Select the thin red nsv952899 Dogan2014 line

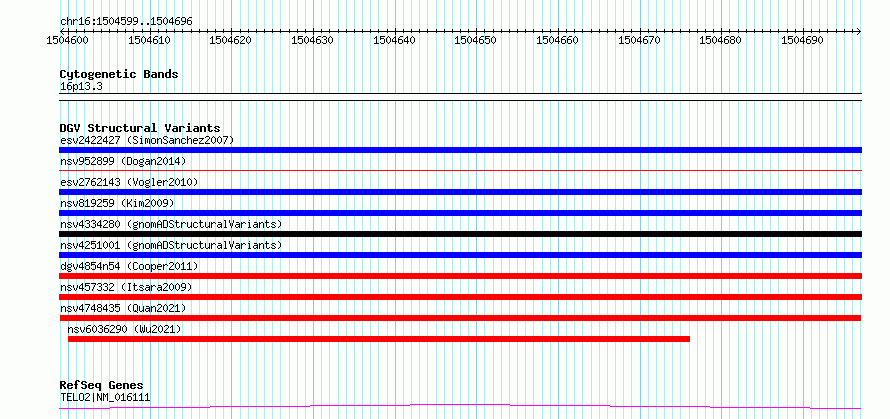pos(460,170)
